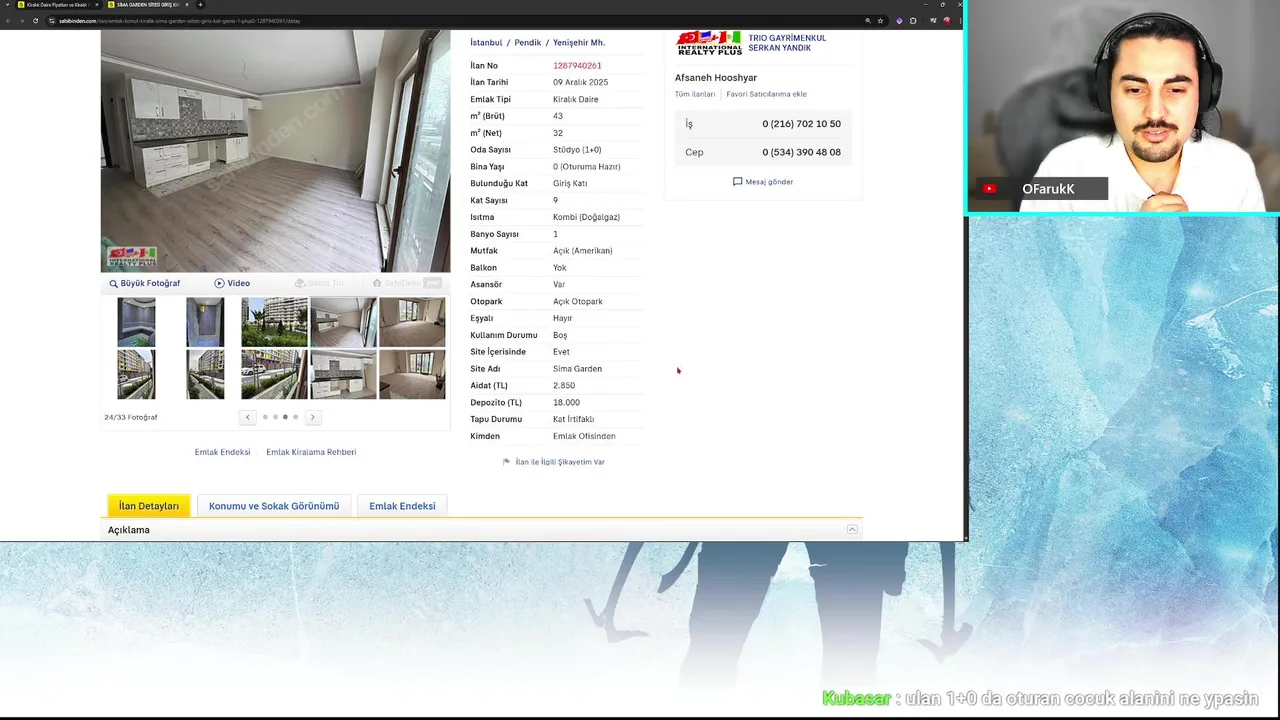Open the bottom-row thumbnail with white car
The image size is (1280, 720).
point(274,374)
